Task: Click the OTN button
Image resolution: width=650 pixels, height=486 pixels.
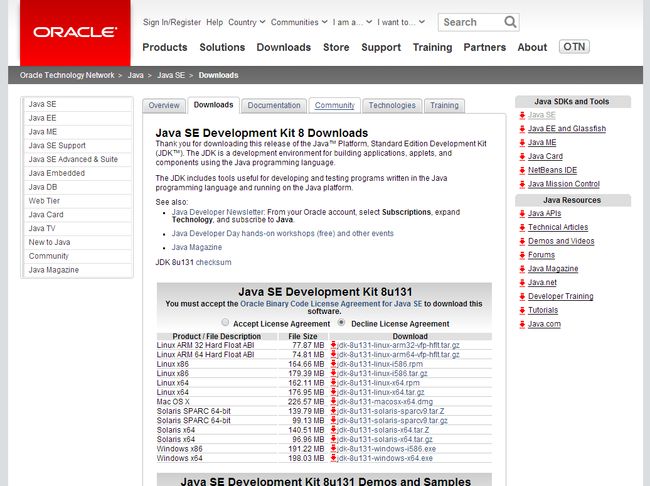Action: pos(574,46)
